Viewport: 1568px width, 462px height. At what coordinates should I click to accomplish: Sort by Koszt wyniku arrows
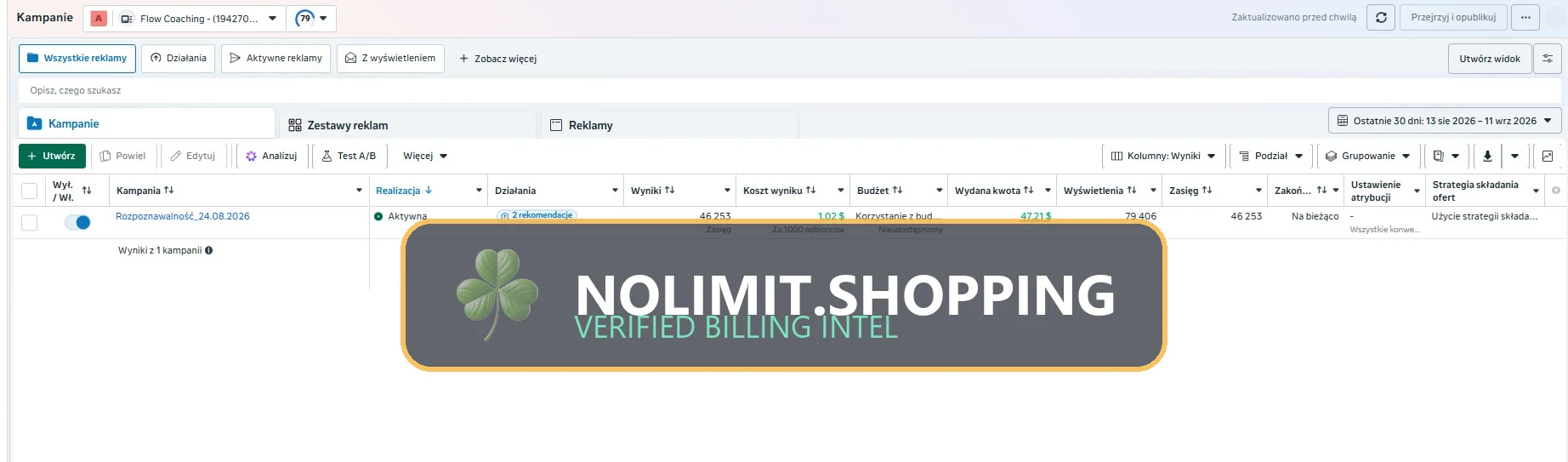coord(811,191)
